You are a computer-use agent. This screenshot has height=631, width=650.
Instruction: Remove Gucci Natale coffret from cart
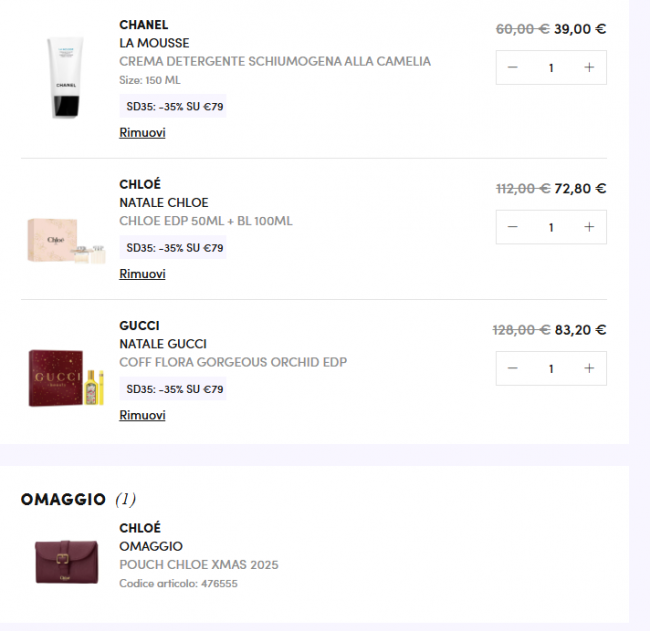[142, 415]
